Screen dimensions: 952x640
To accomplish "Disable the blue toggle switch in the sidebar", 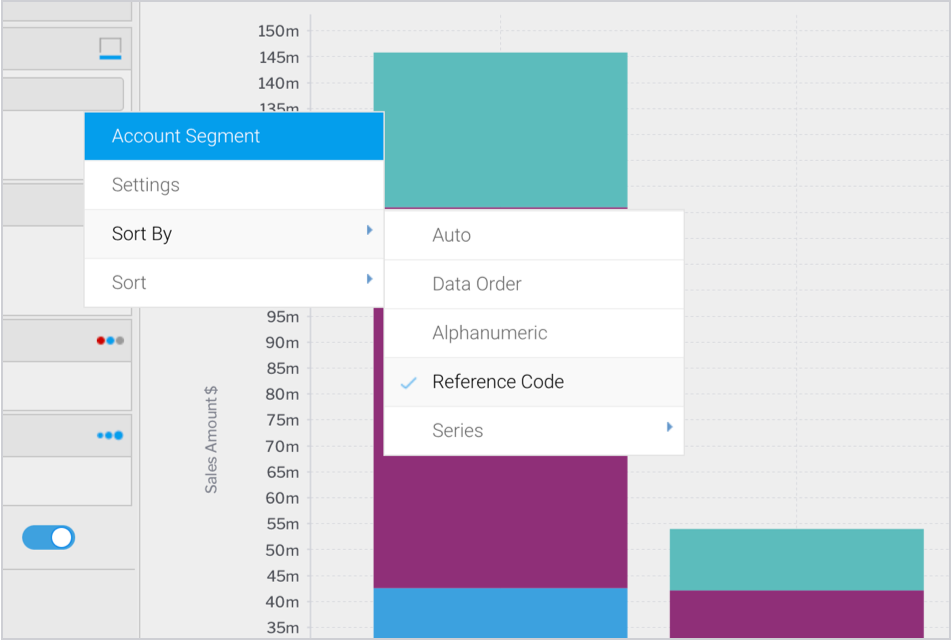I will (x=48, y=537).
